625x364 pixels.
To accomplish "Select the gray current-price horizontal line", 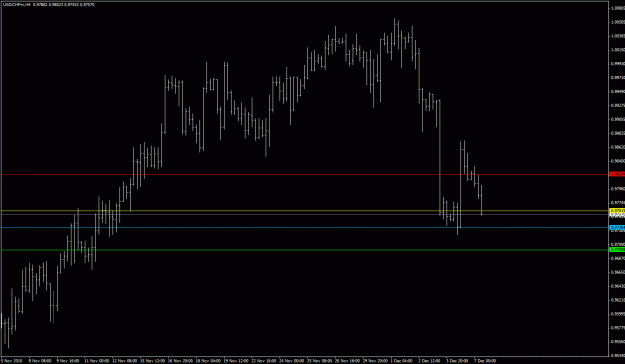I will click(x=305, y=214).
